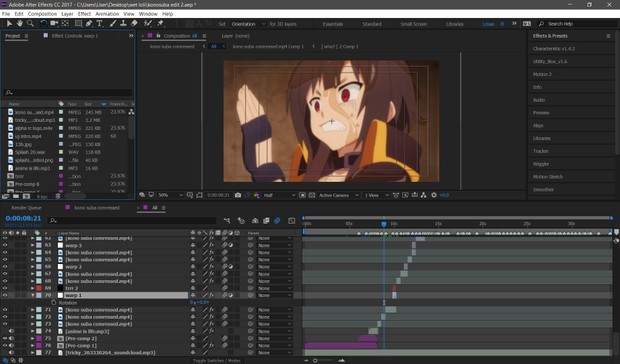620x364 pixels.
Task: Select the Horizontal Type tool
Action: pyautogui.click(x=100, y=24)
